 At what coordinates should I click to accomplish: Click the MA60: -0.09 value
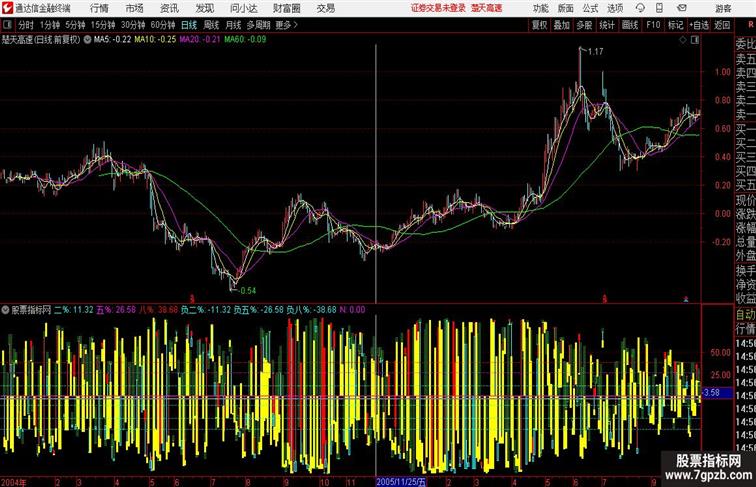tap(245, 40)
